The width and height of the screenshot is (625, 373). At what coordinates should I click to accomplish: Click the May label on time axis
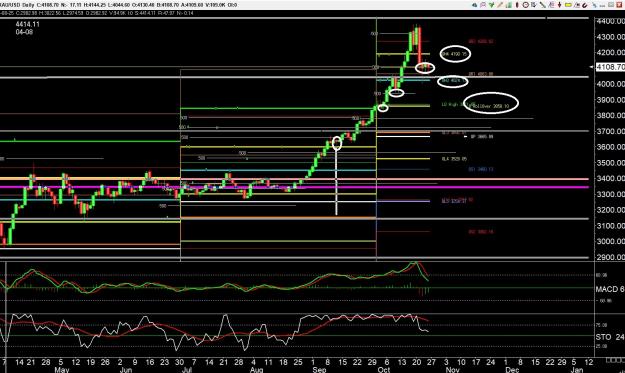tap(62, 370)
